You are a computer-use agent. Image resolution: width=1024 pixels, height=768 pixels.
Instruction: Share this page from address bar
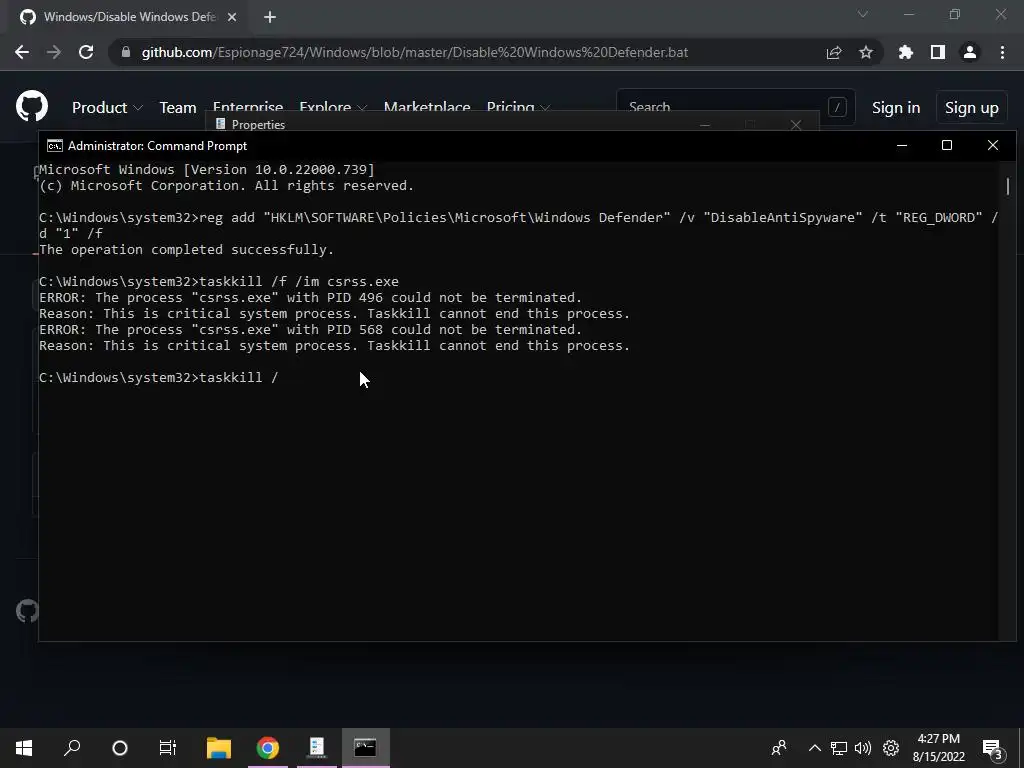tap(834, 52)
